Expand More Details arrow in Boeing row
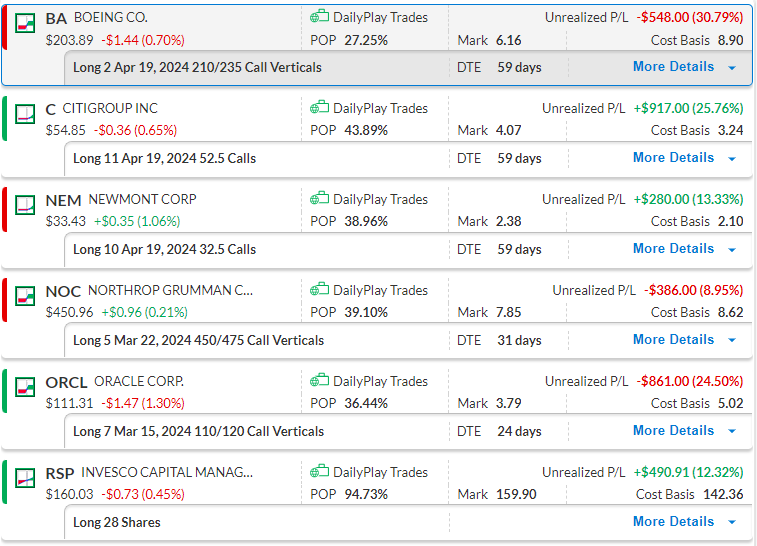 click(x=732, y=68)
